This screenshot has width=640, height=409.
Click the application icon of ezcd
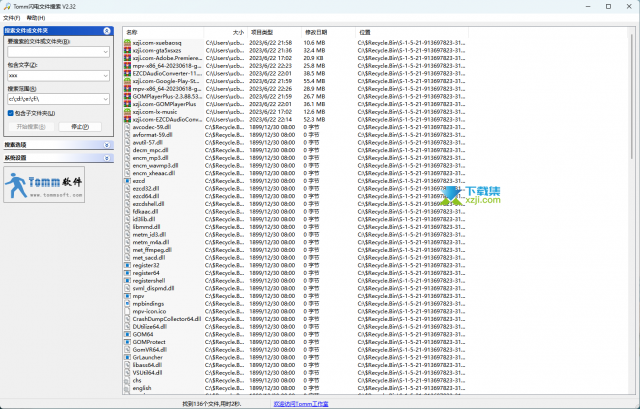(127, 181)
